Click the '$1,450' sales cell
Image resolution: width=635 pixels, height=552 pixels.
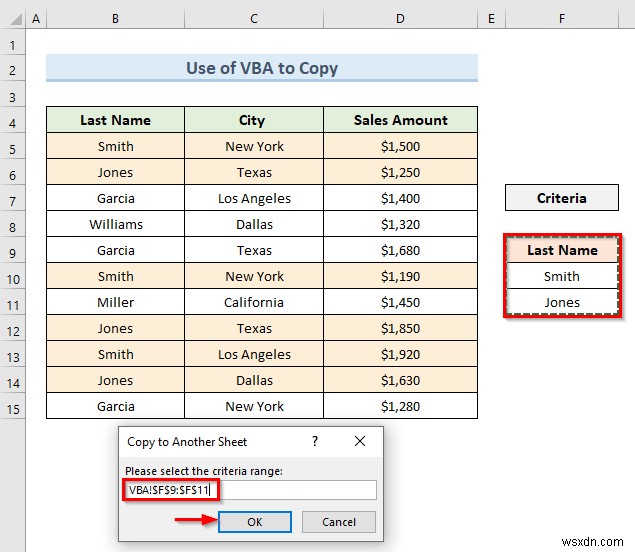[401, 302]
